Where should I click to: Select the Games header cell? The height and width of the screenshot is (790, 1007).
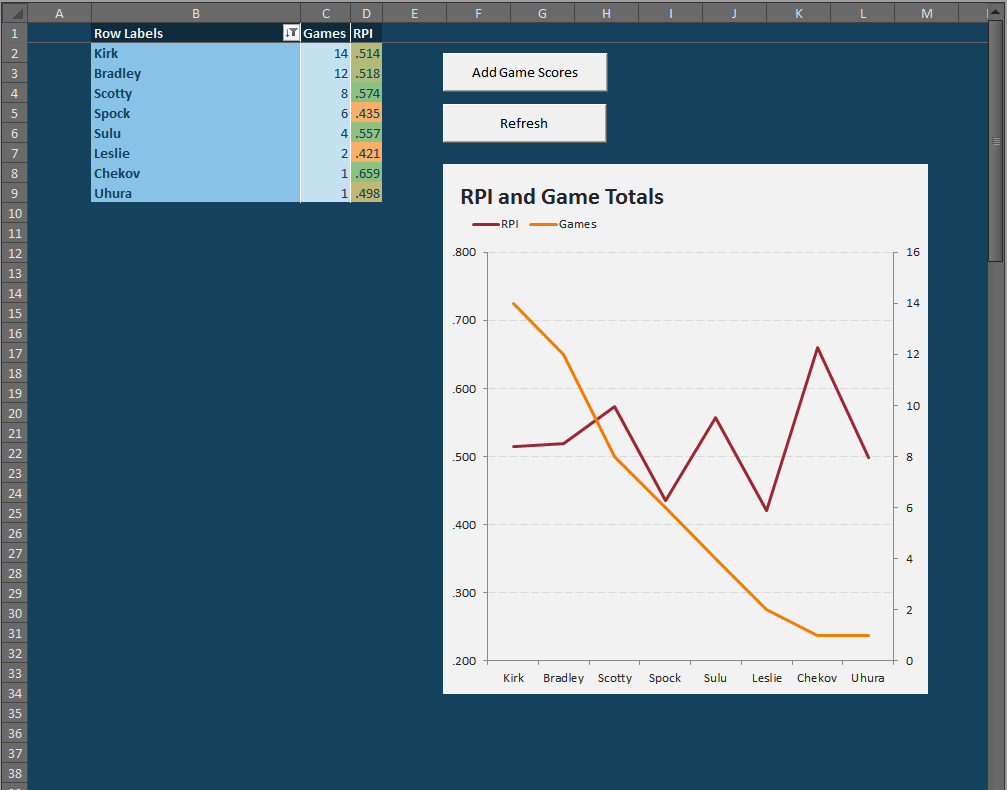[x=325, y=33]
